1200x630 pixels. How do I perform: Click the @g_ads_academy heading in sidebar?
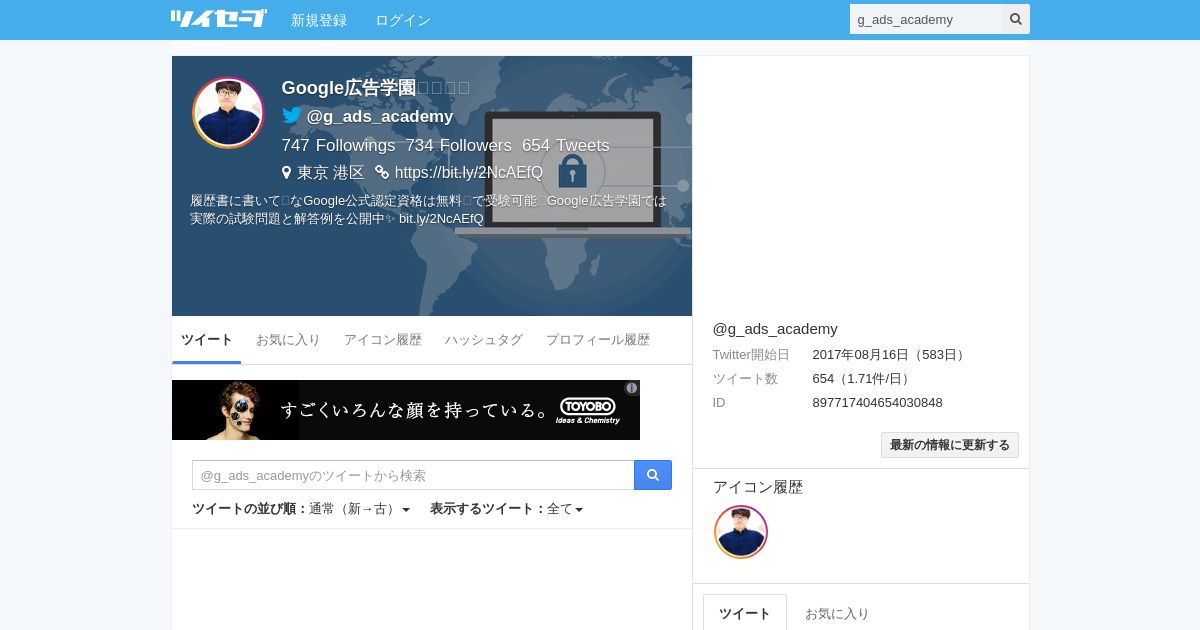coord(775,329)
